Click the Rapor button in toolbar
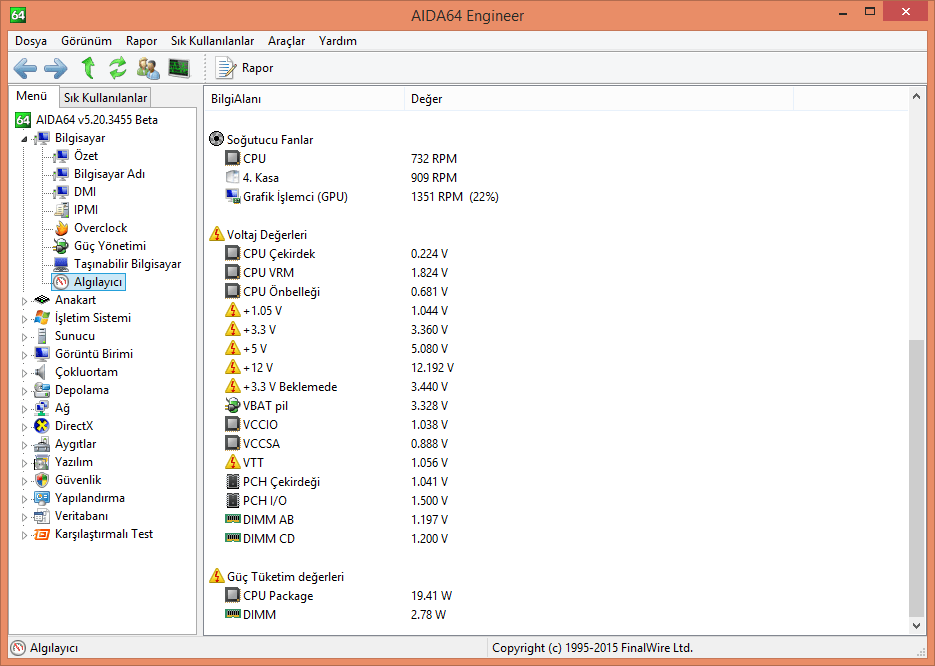This screenshot has width=935, height=666. 244,68
